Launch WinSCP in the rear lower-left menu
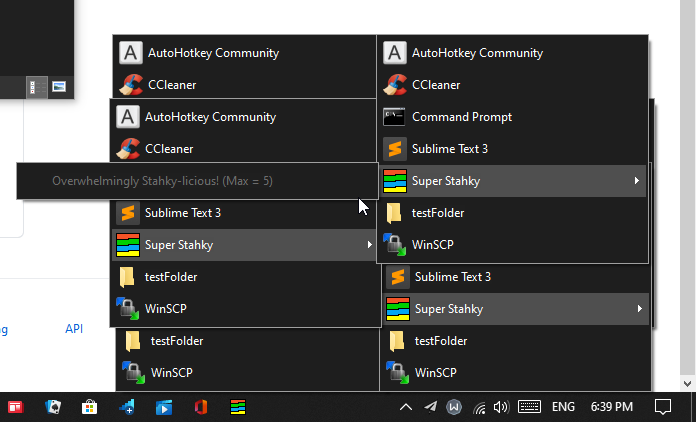 248,373
